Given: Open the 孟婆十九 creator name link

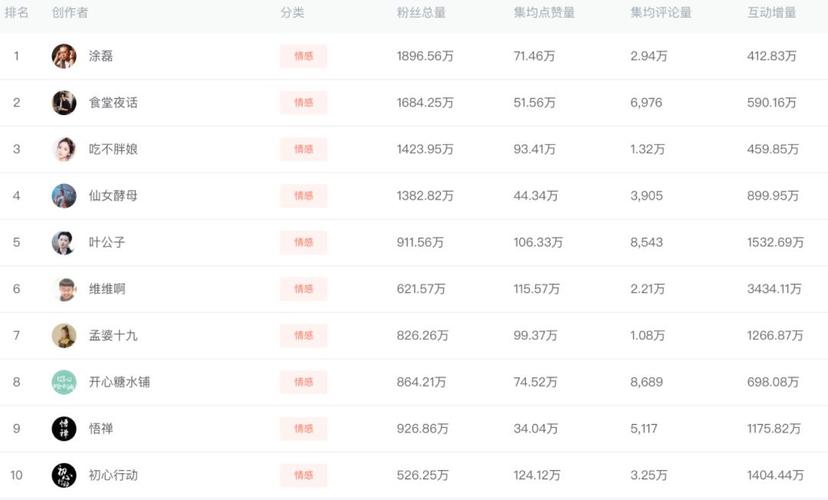Looking at the screenshot, I should click(x=113, y=335).
